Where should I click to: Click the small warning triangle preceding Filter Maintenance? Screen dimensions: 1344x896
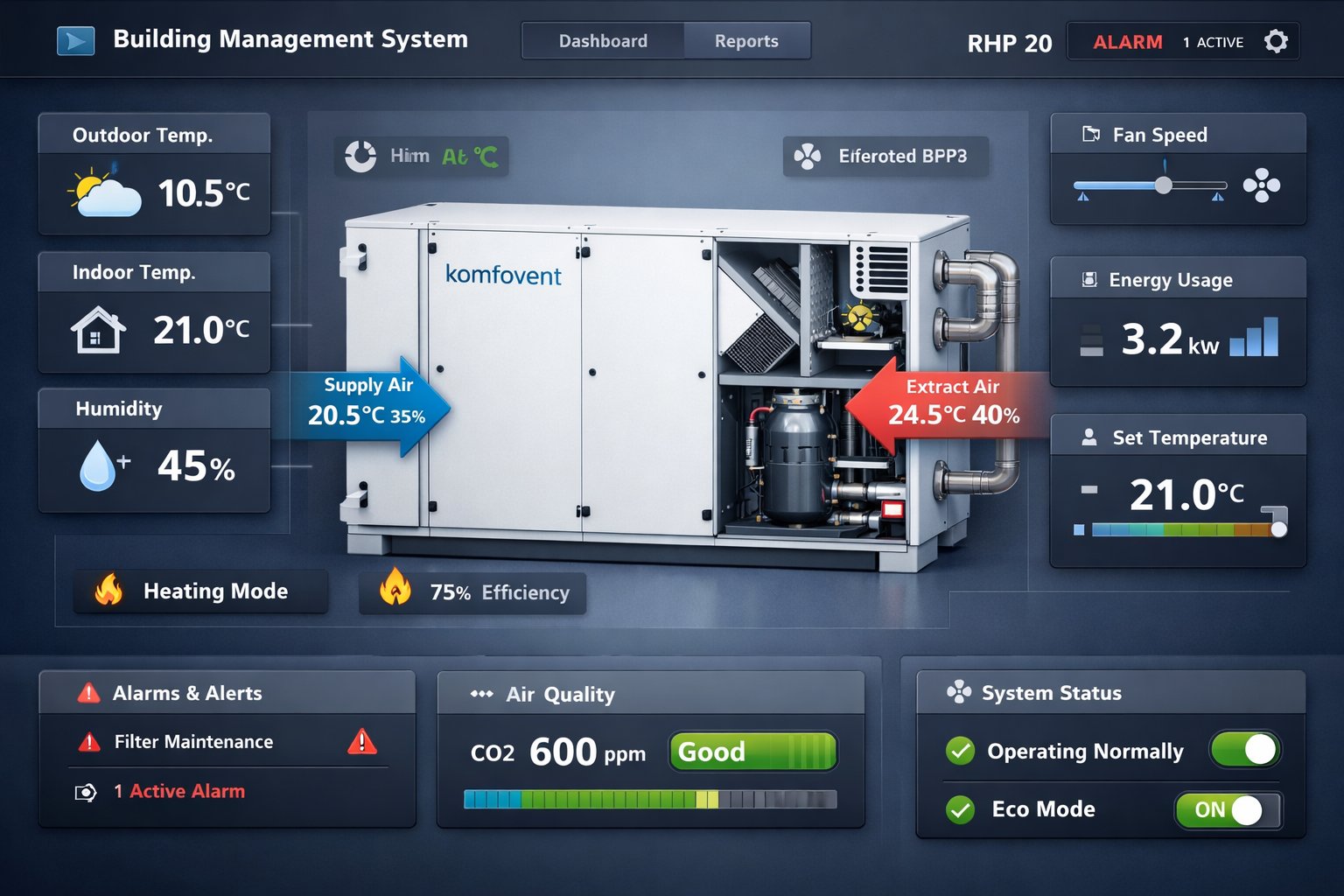click(x=89, y=742)
